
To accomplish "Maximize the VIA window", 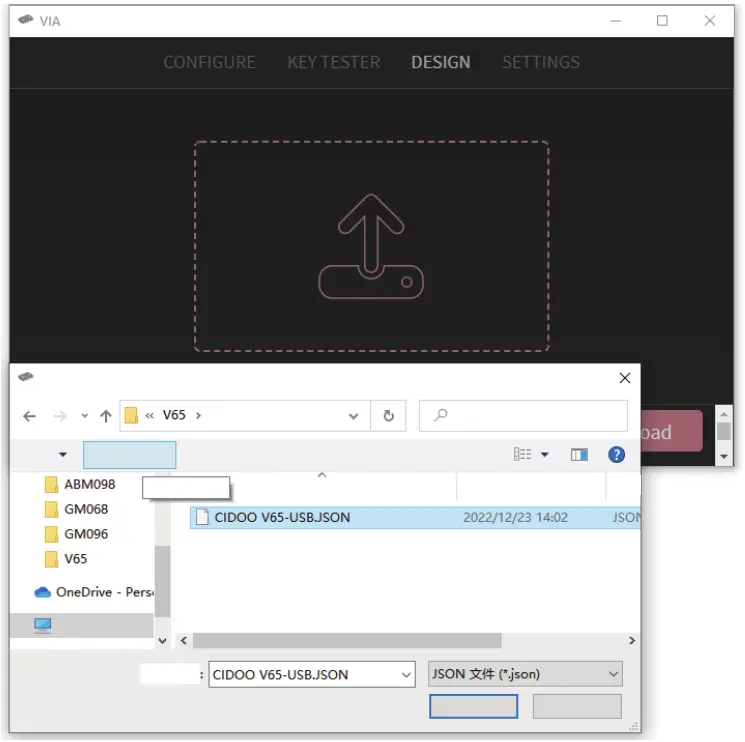I will pyautogui.click(x=662, y=21).
